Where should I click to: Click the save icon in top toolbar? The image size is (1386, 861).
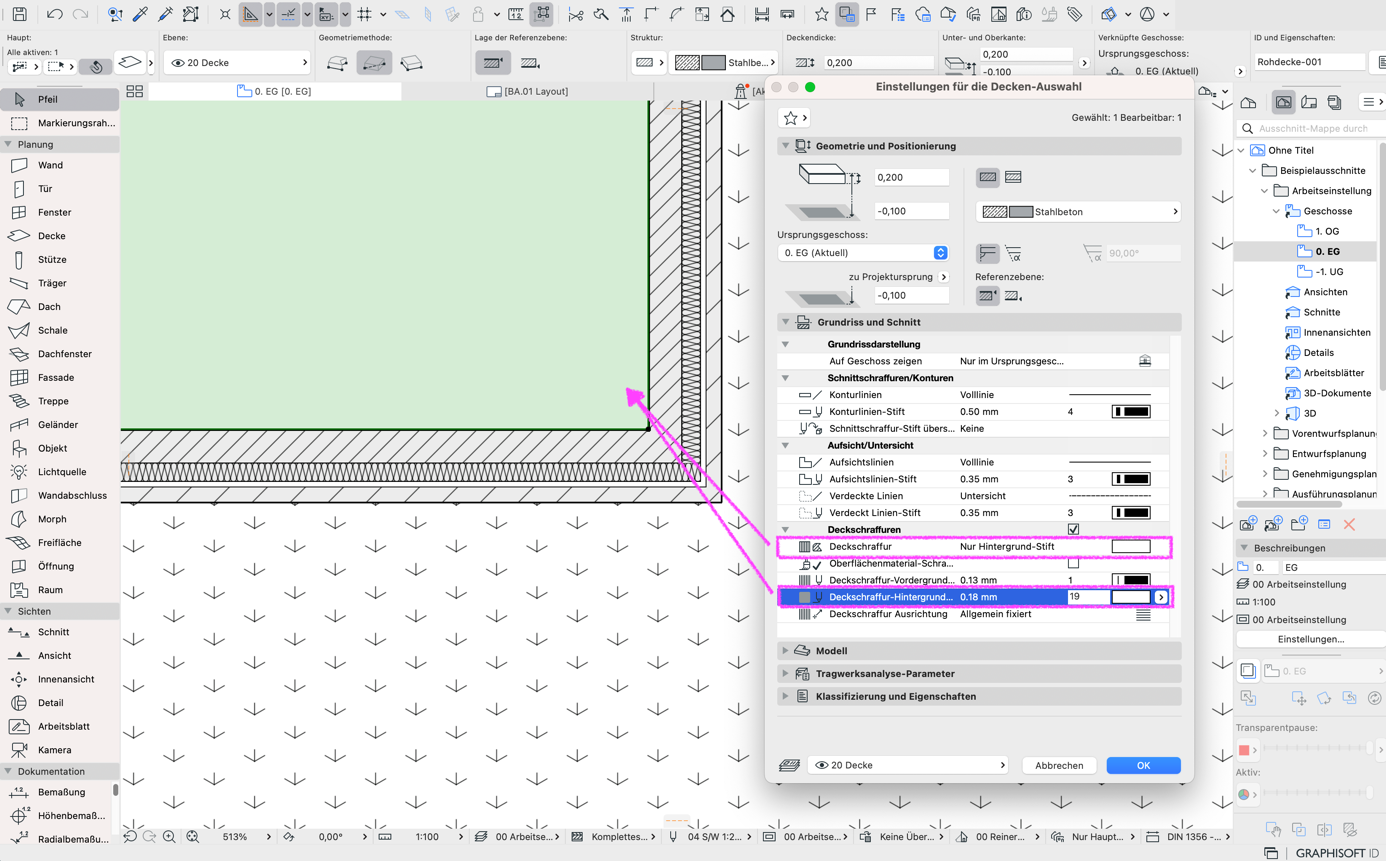[19, 14]
